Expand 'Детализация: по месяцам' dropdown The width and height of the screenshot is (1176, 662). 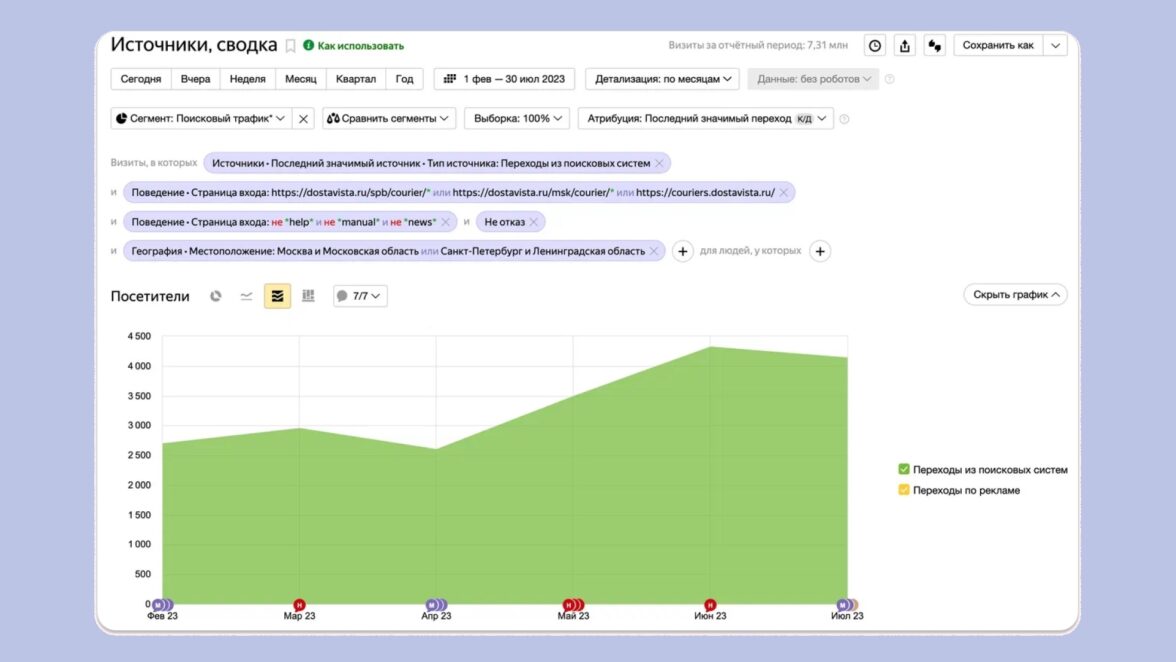pyautogui.click(x=662, y=79)
